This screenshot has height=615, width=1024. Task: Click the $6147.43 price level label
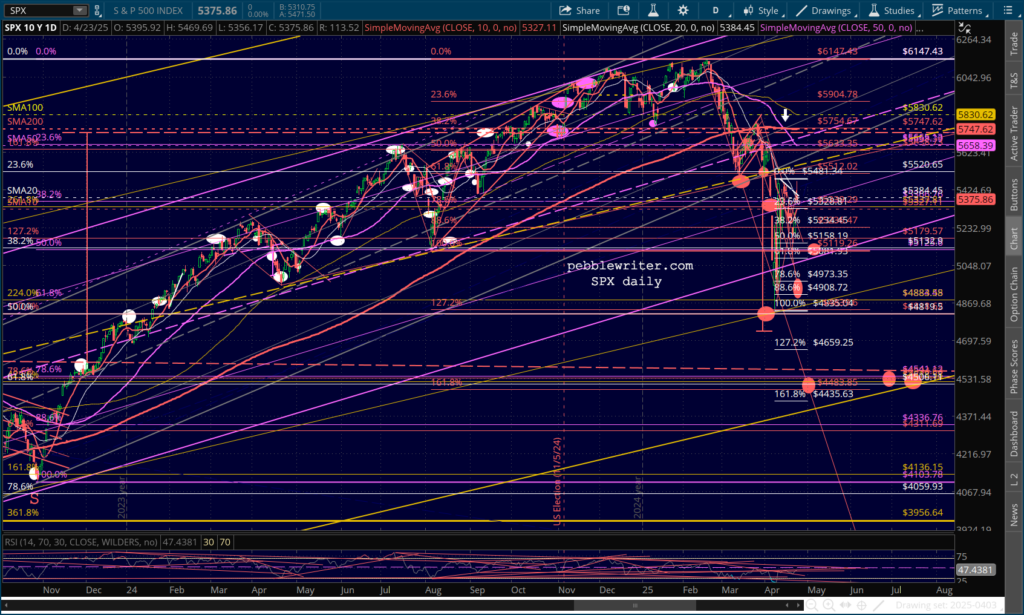(922, 51)
